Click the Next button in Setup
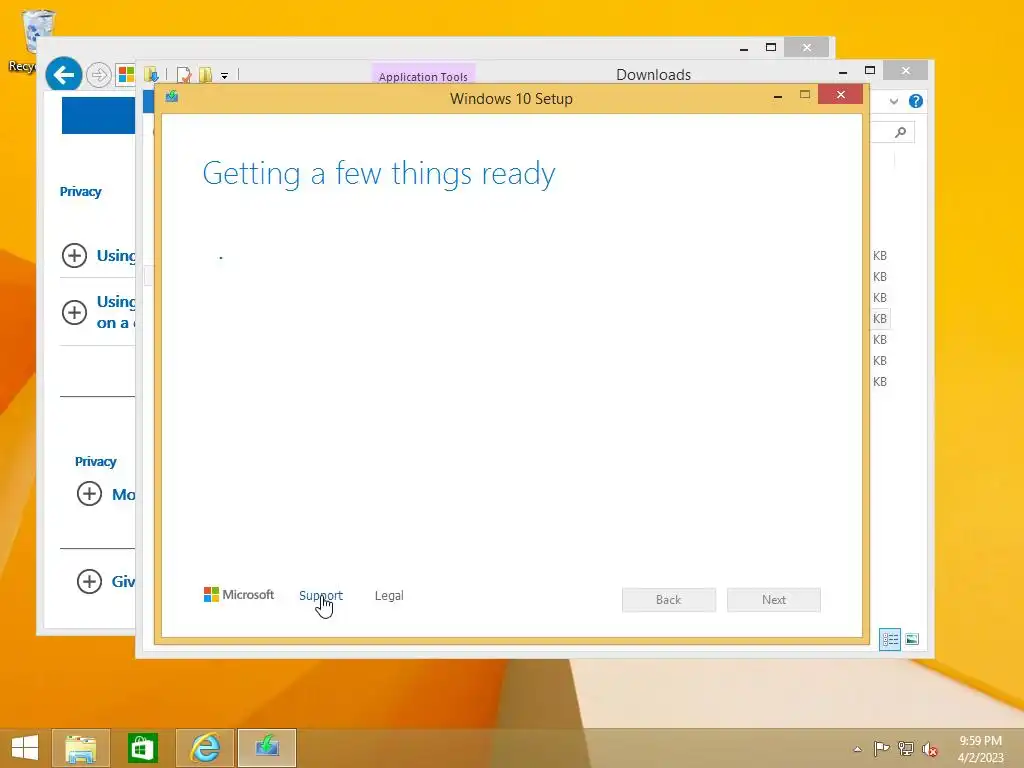Screen dimensions: 1024x768 point(774,600)
